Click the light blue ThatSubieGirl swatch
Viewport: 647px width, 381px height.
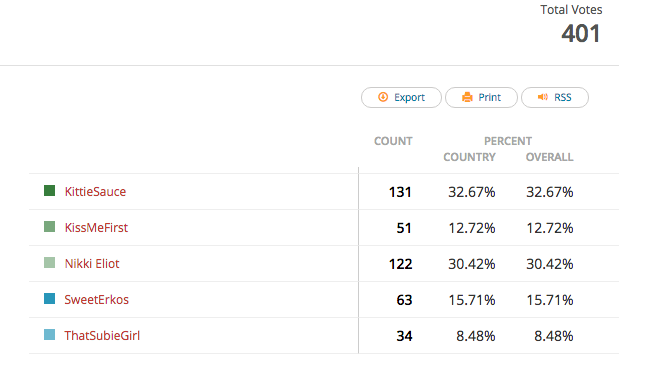[50, 334]
